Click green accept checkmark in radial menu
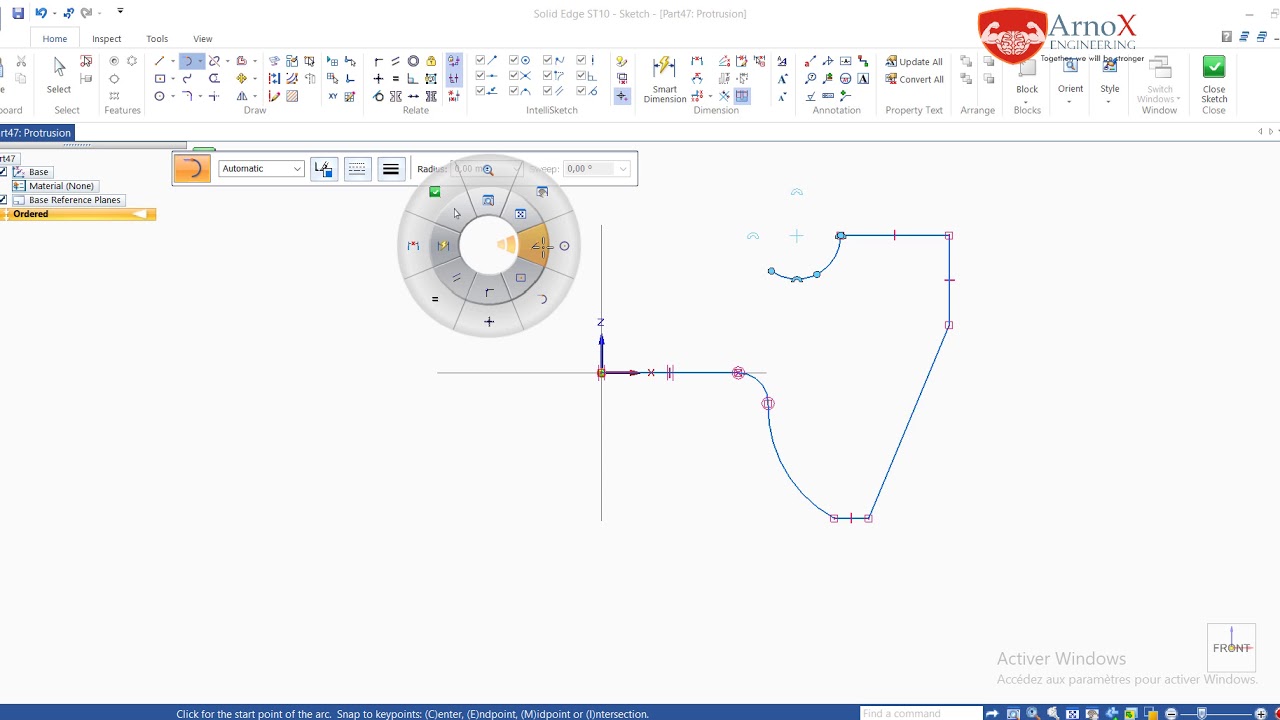 (435, 192)
